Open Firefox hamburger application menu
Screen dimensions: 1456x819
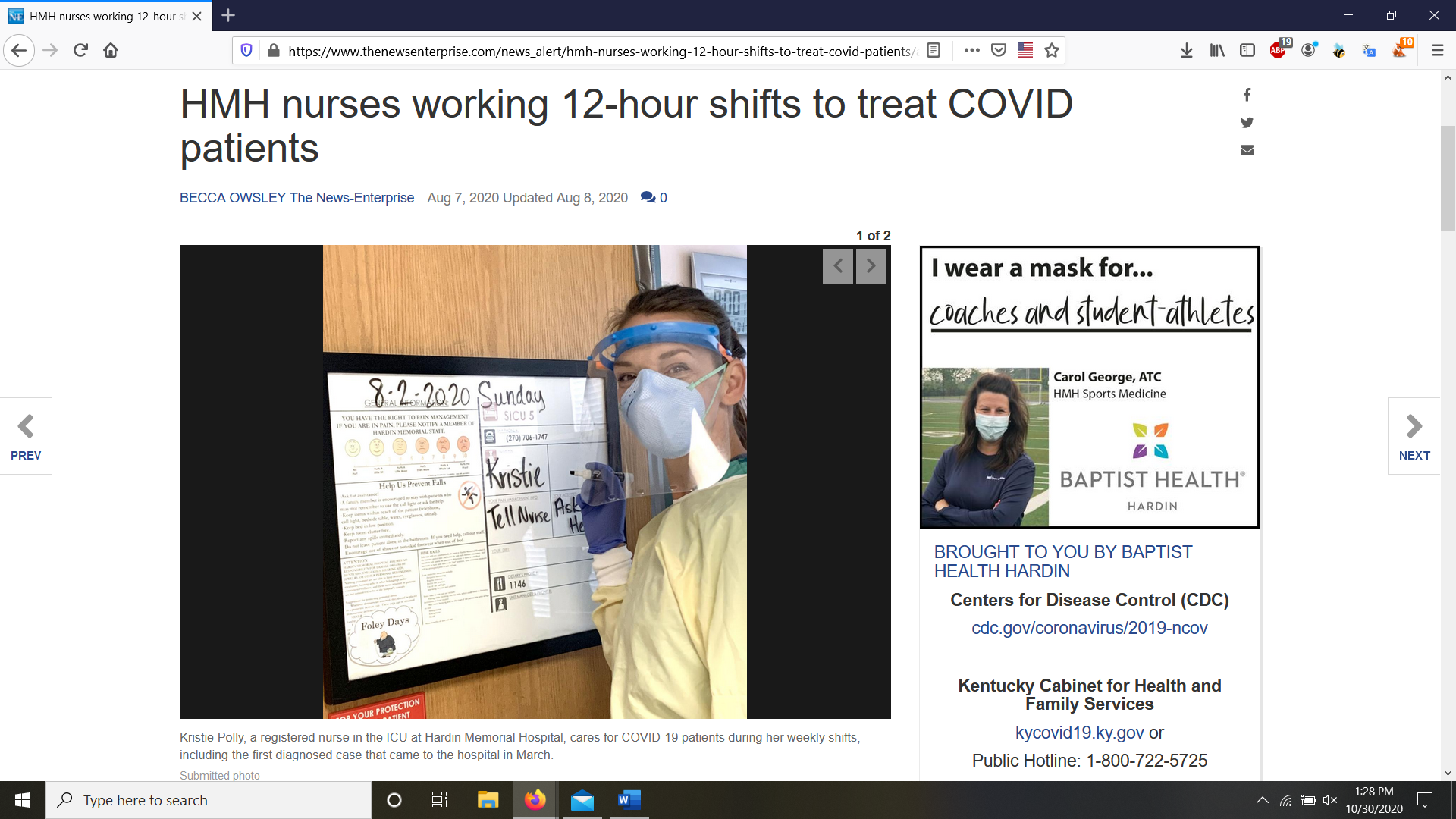point(1437,51)
